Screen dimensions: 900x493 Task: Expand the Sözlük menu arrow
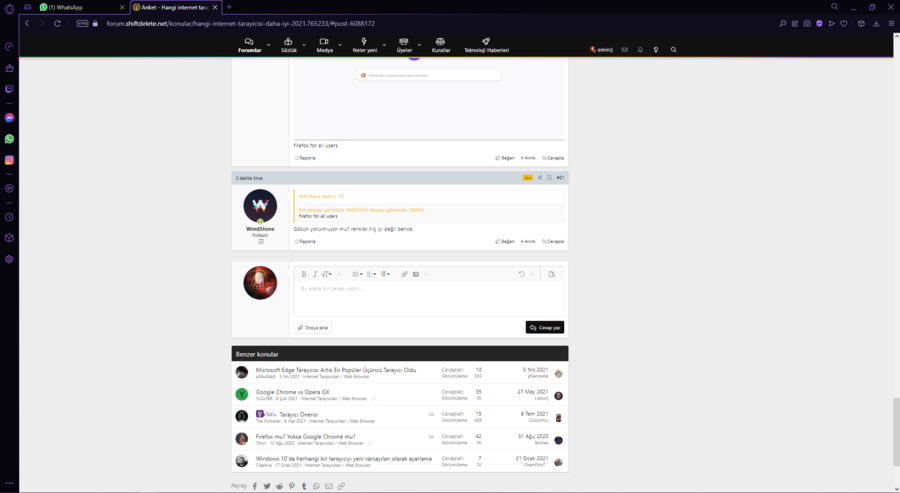[304, 45]
